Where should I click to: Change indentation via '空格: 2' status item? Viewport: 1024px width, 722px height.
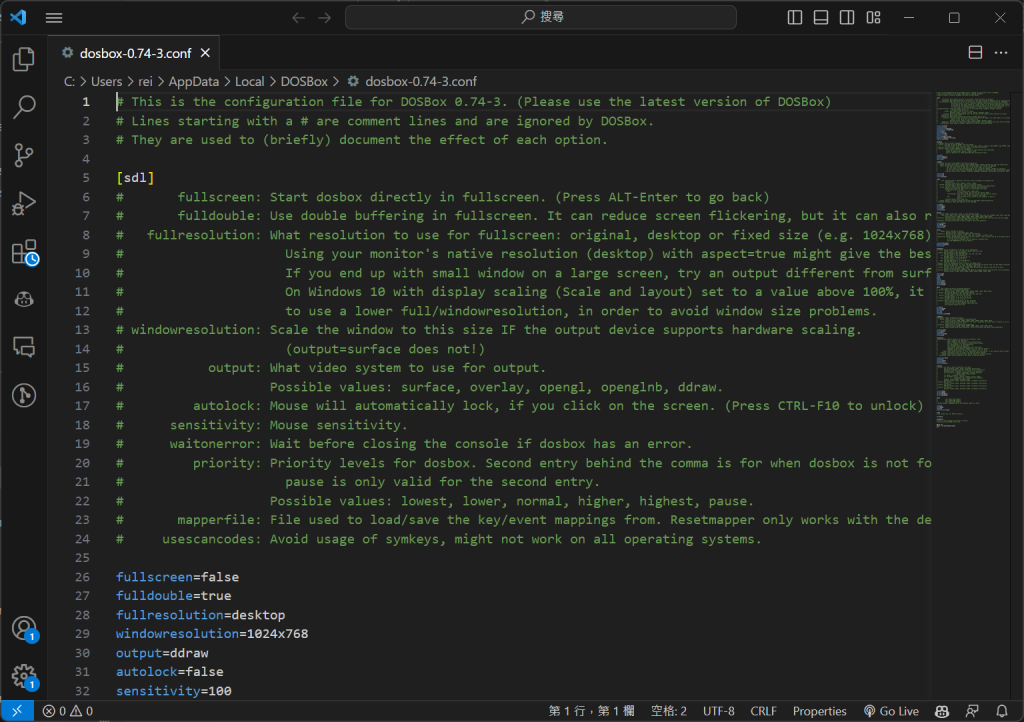[669, 711]
